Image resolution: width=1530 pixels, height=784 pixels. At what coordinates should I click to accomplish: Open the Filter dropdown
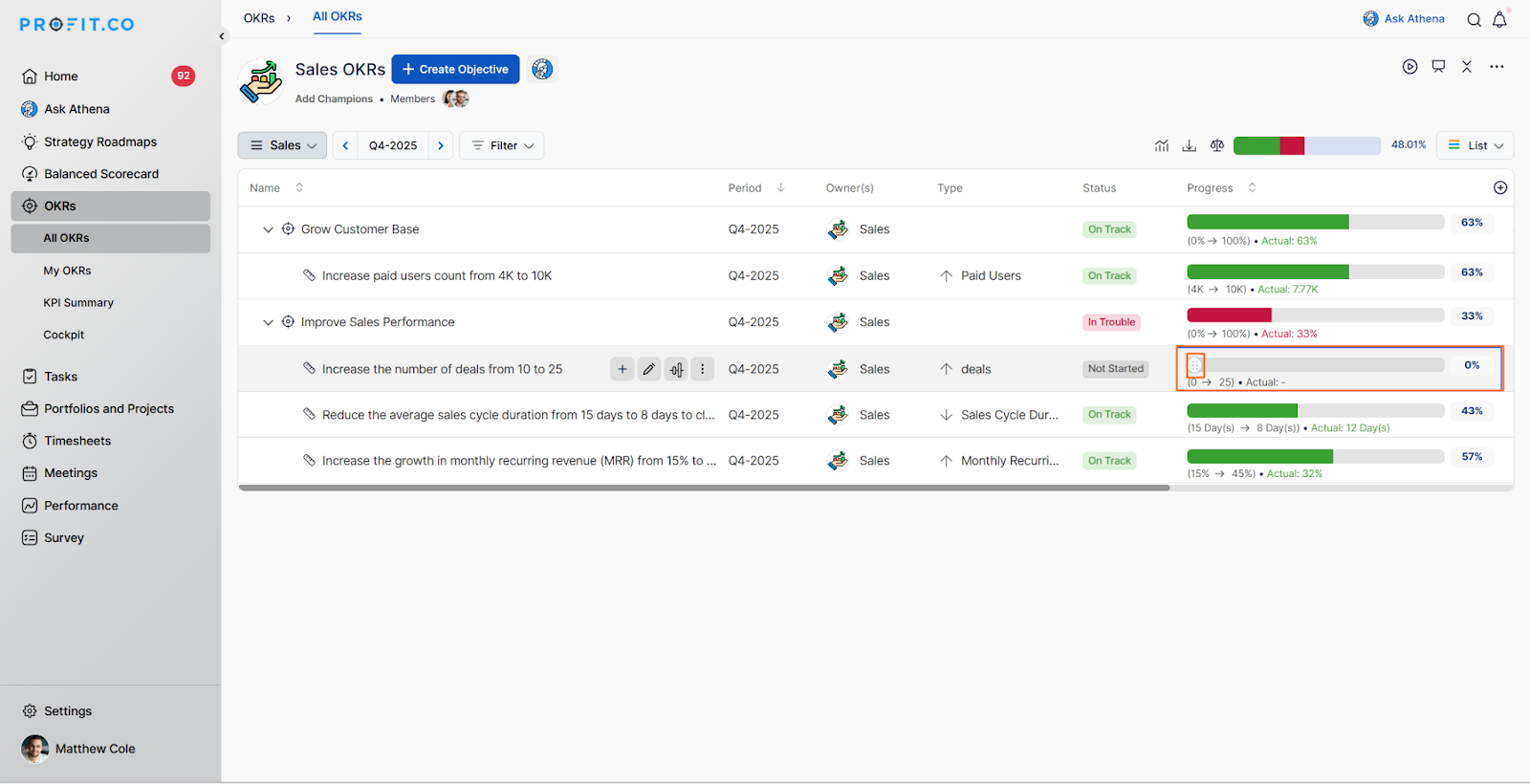click(x=502, y=145)
